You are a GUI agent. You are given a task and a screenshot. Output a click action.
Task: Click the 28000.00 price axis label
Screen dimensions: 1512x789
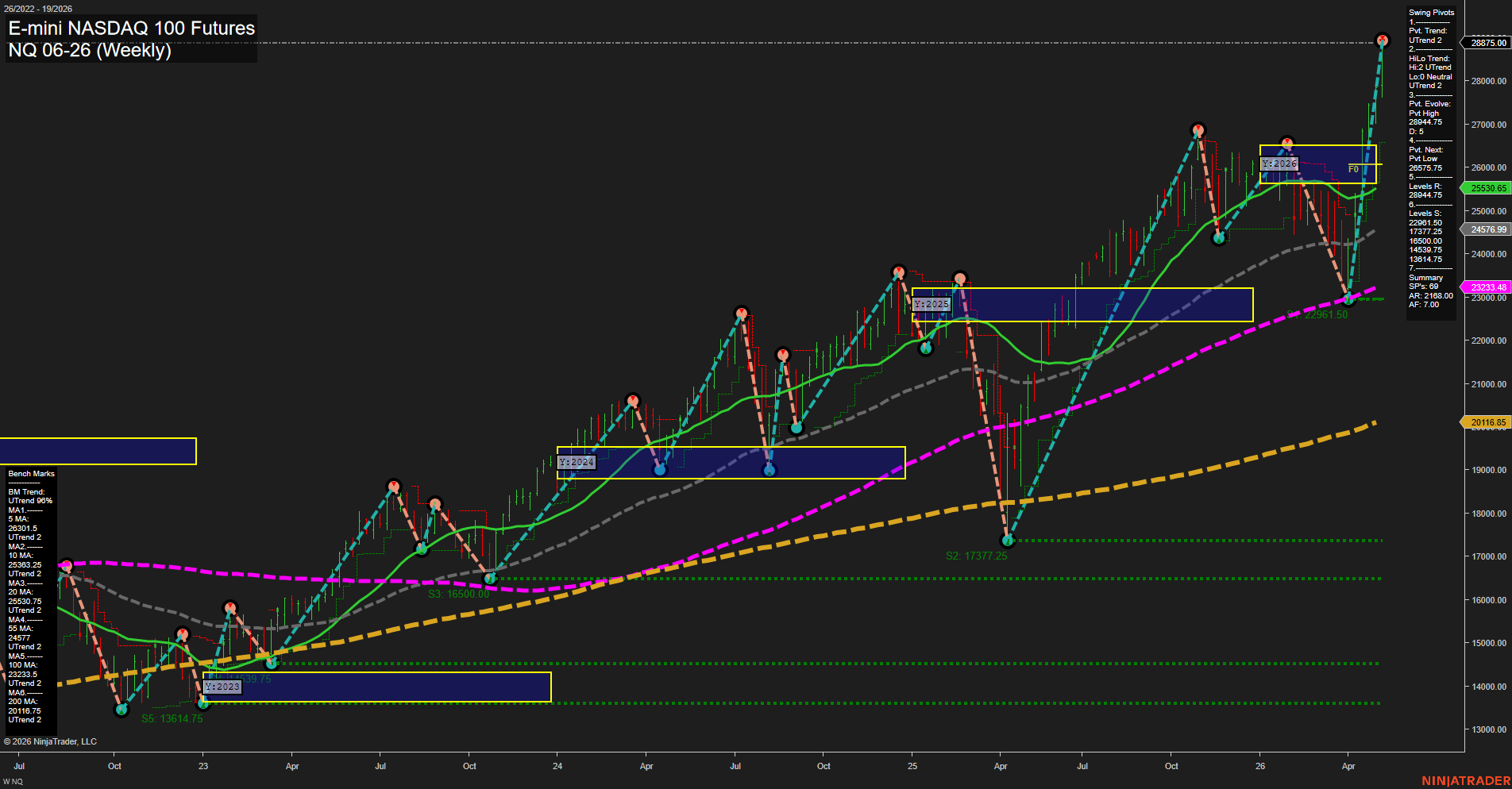click(1489, 81)
